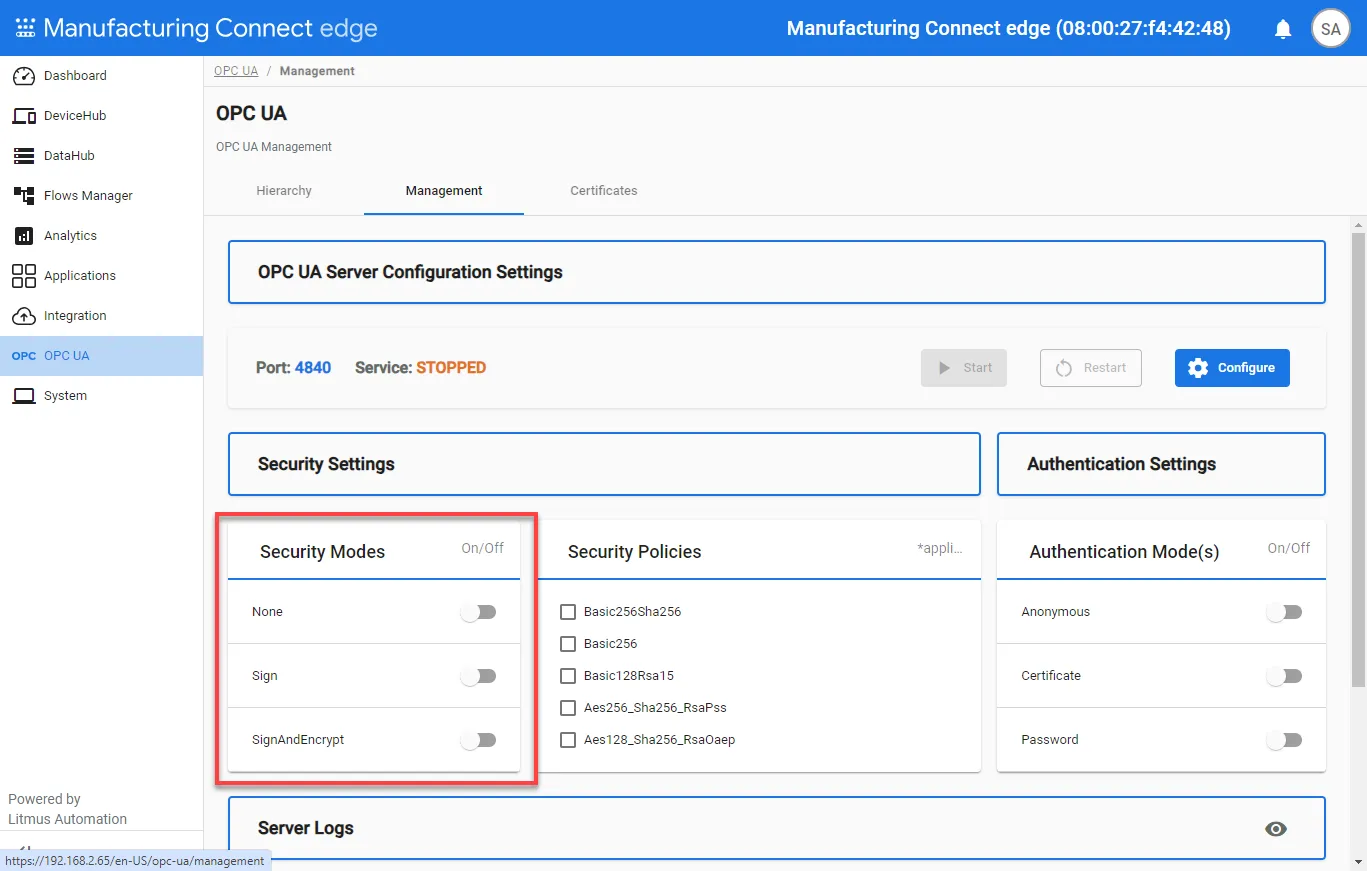The width and height of the screenshot is (1367, 871).
Task: Click the Restart service button
Action: [1091, 368]
